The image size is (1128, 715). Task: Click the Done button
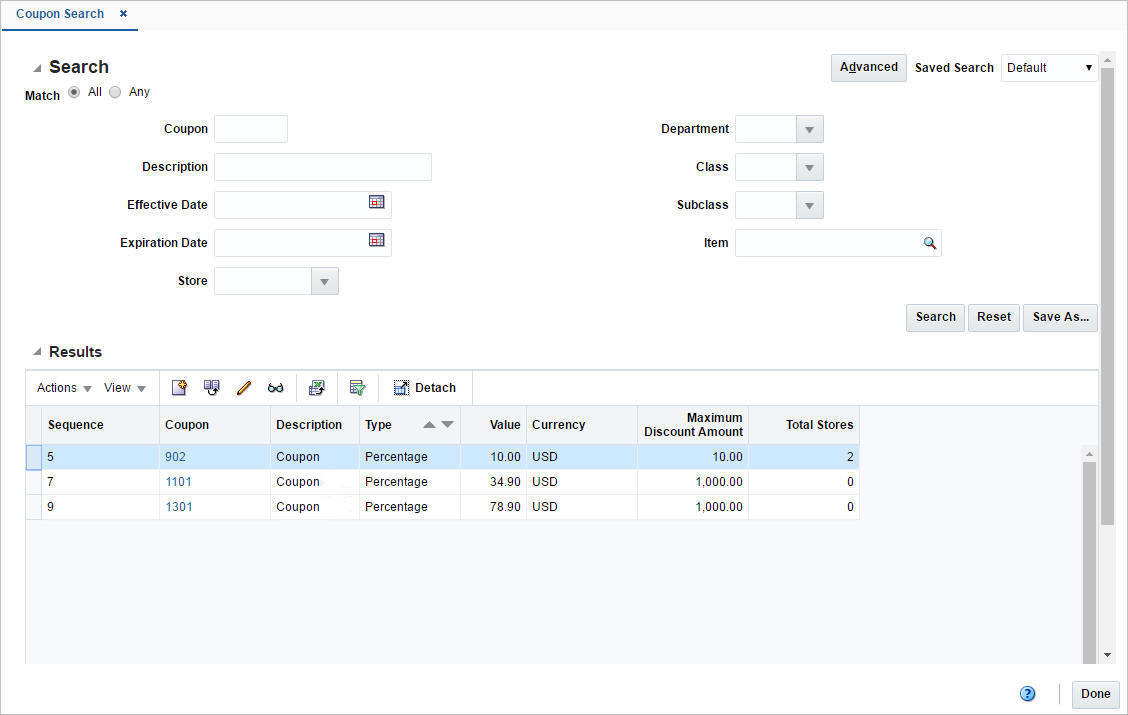tap(1096, 694)
